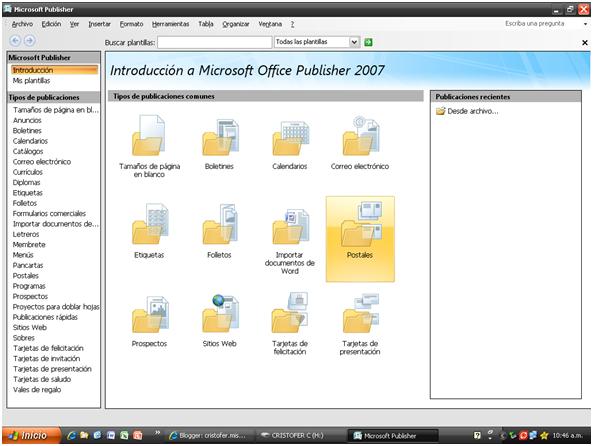Switch to CRISTOFER C (H:) taskbar window
The height and width of the screenshot is (446, 593).
293,435
